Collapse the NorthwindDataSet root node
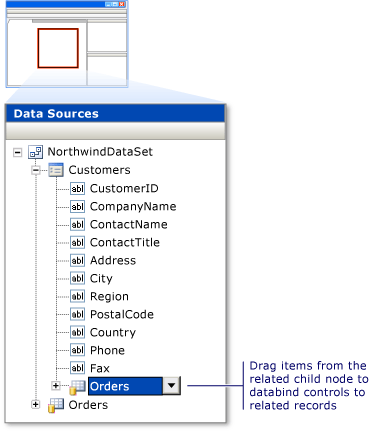The height and width of the screenshot is (432, 374). tap(17, 153)
